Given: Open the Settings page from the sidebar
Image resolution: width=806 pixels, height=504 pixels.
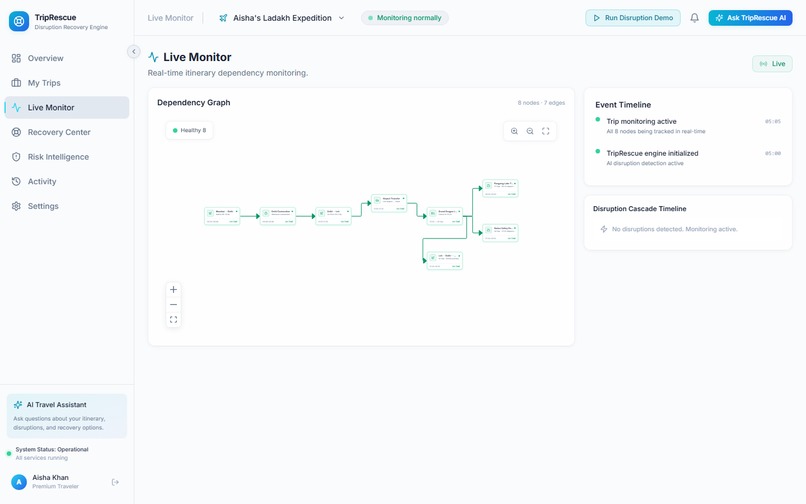Looking at the screenshot, I should click(x=67, y=206).
